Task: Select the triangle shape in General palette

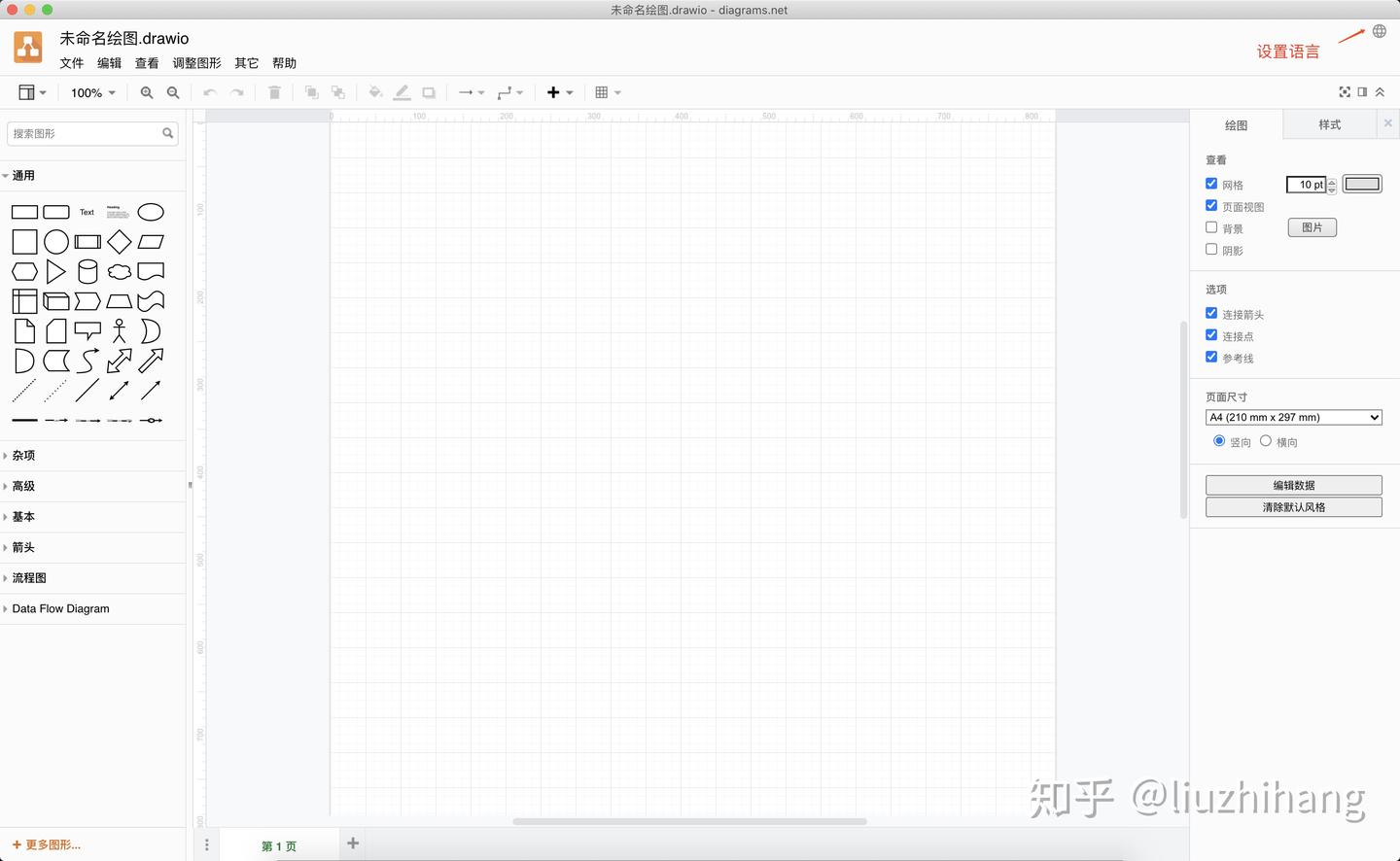Action: click(56, 271)
